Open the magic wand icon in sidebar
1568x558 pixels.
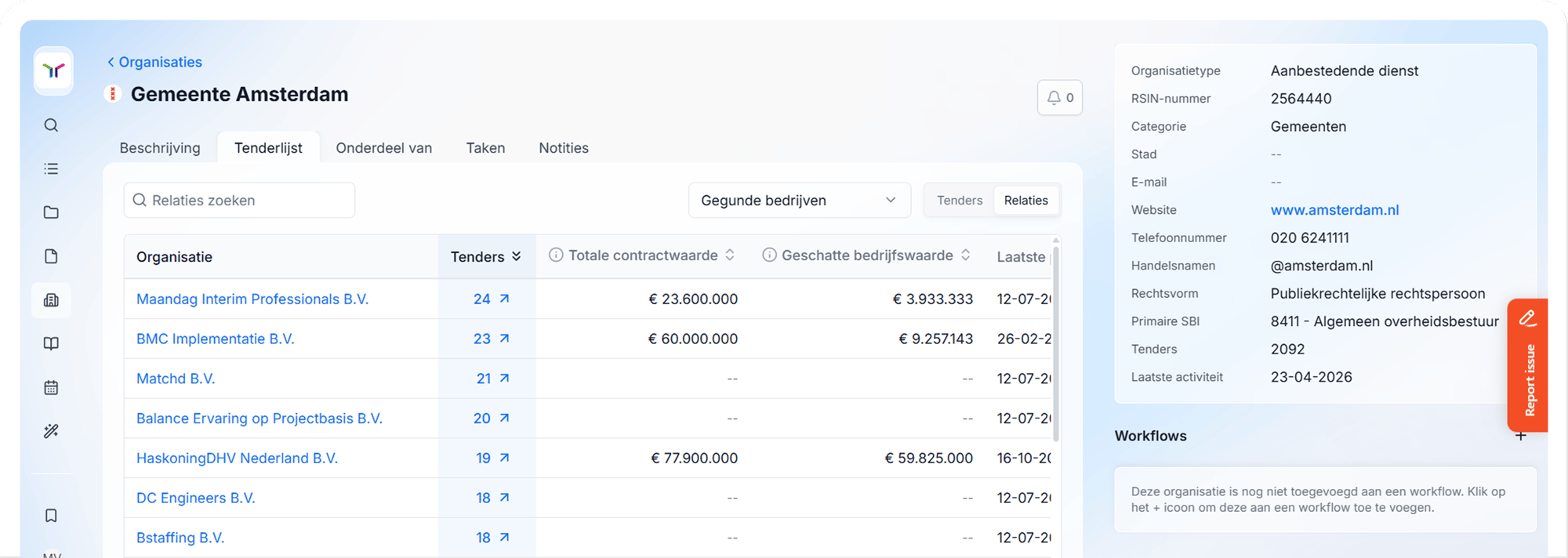click(51, 431)
